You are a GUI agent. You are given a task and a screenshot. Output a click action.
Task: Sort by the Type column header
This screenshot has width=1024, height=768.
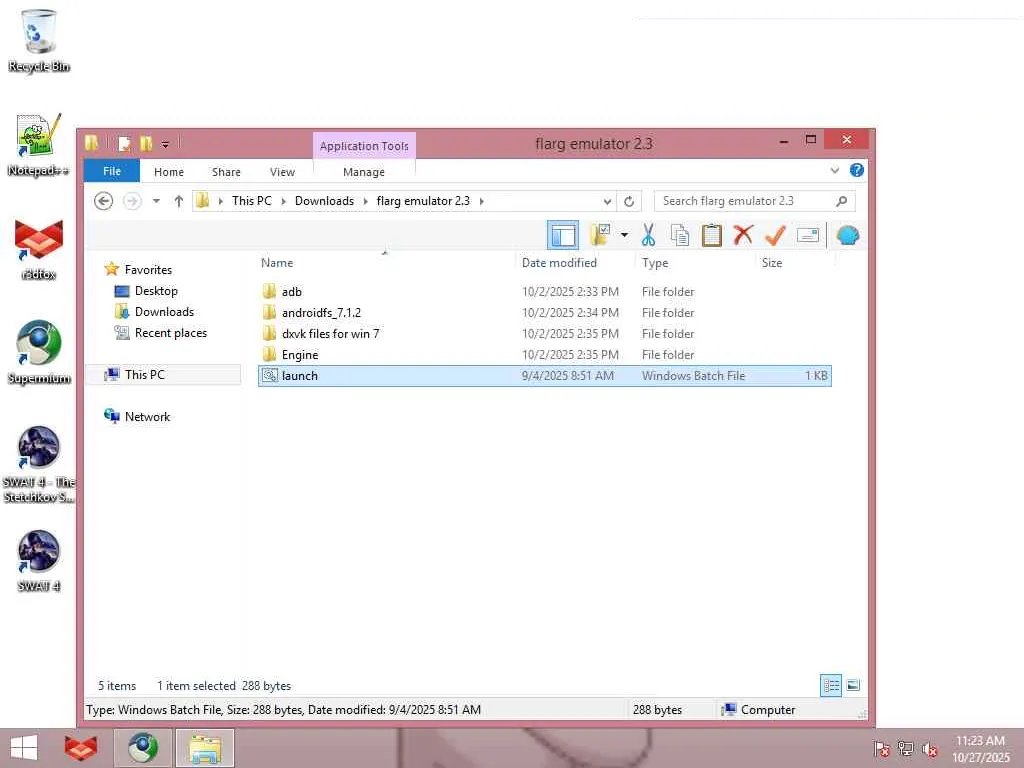pyautogui.click(x=655, y=263)
